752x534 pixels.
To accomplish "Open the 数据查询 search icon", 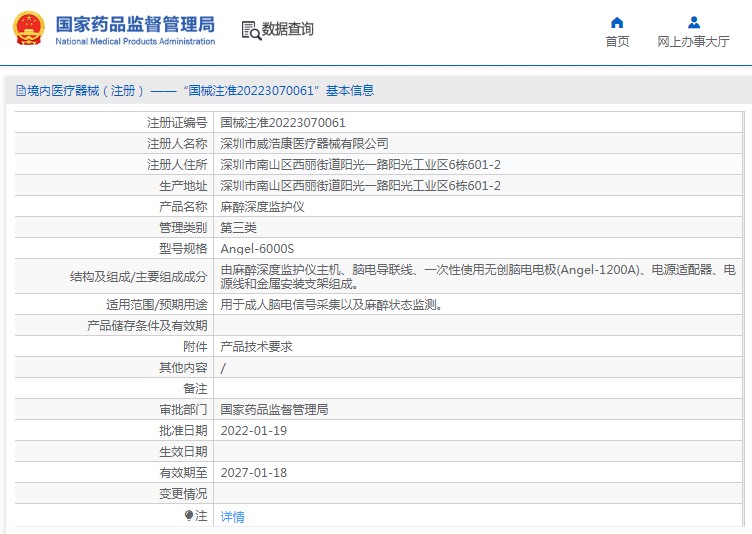I will click(251, 30).
